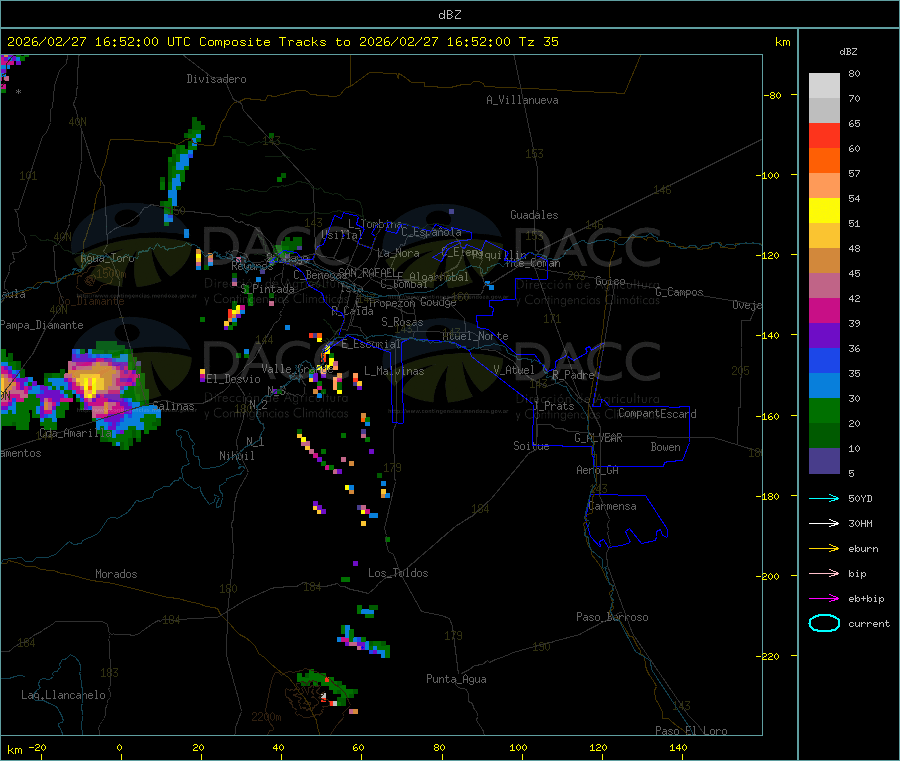This screenshot has height=761, width=900.
Task: Click the 'Morados' map label
Action: 116,574
